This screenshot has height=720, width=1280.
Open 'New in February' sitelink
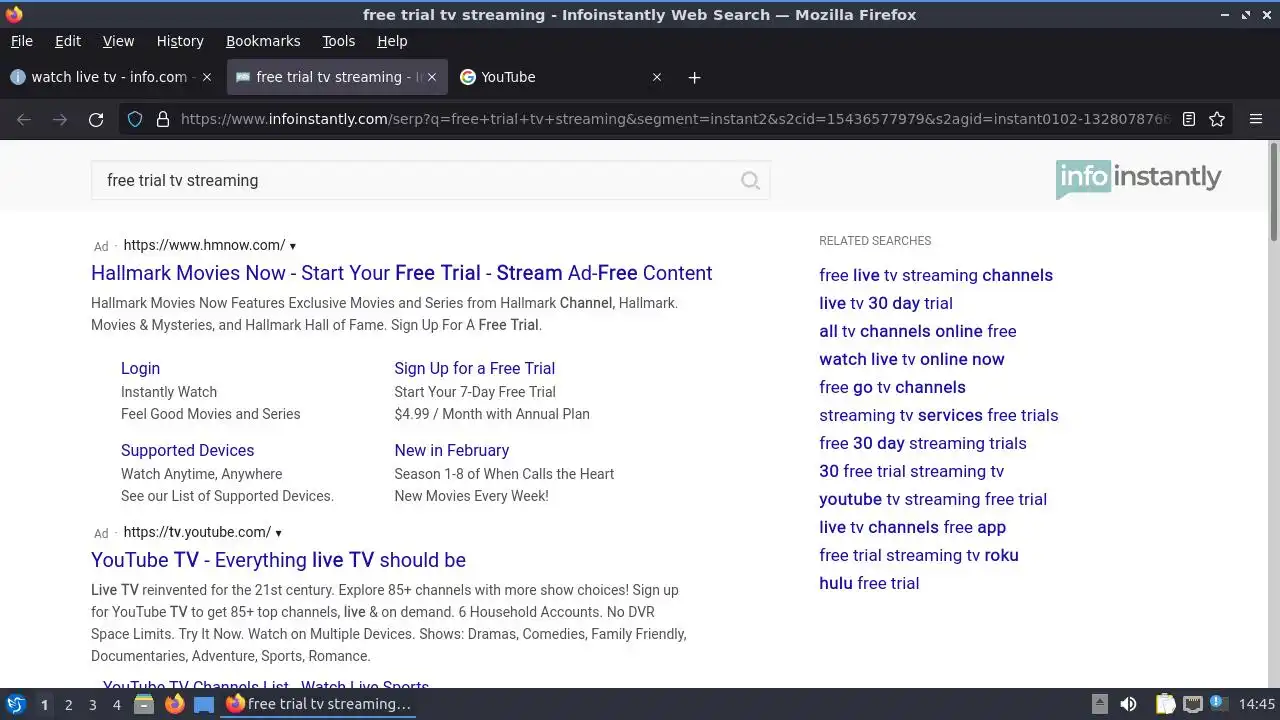[x=451, y=450]
